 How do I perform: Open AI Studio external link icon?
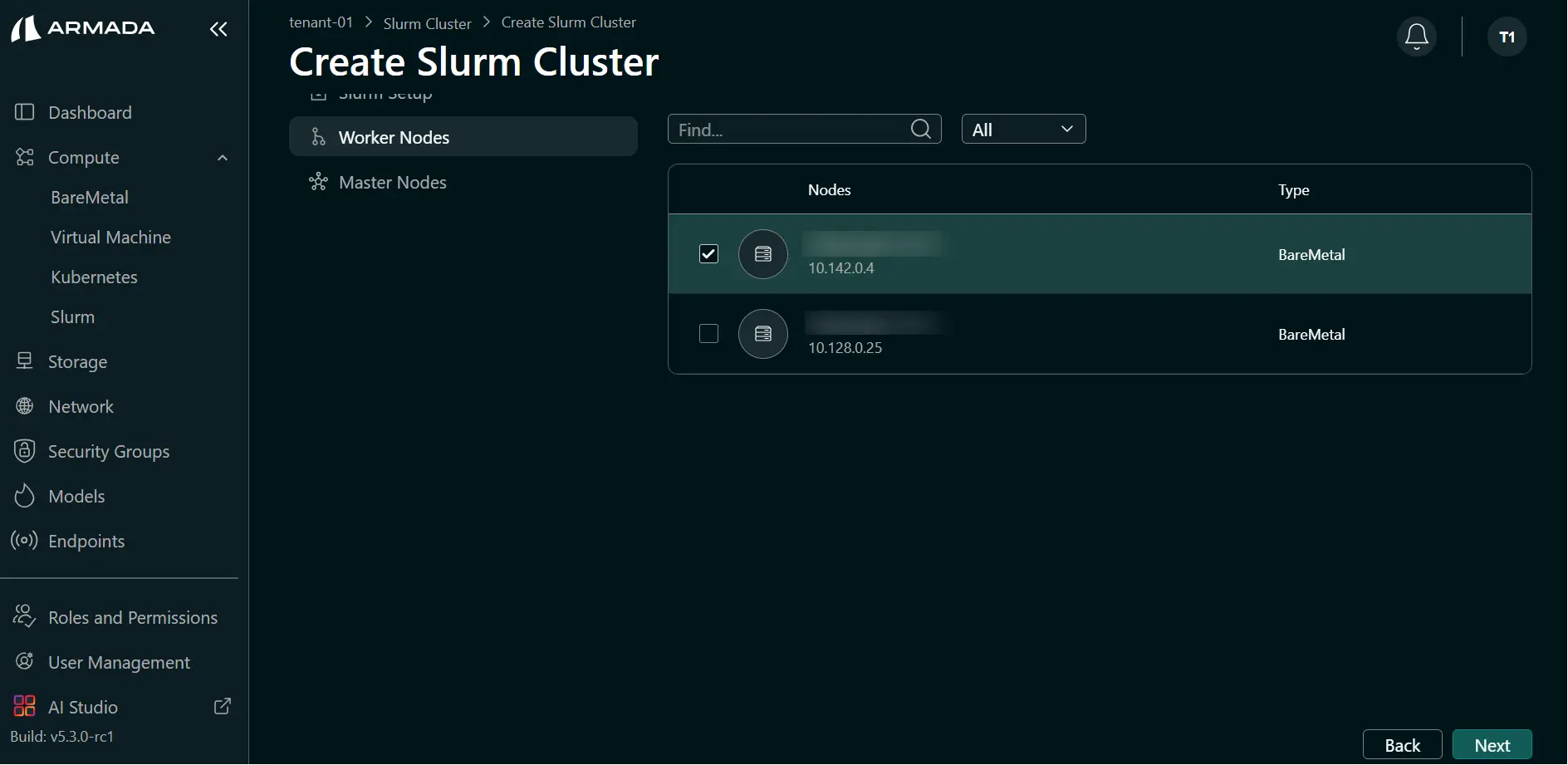(x=223, y=706)
